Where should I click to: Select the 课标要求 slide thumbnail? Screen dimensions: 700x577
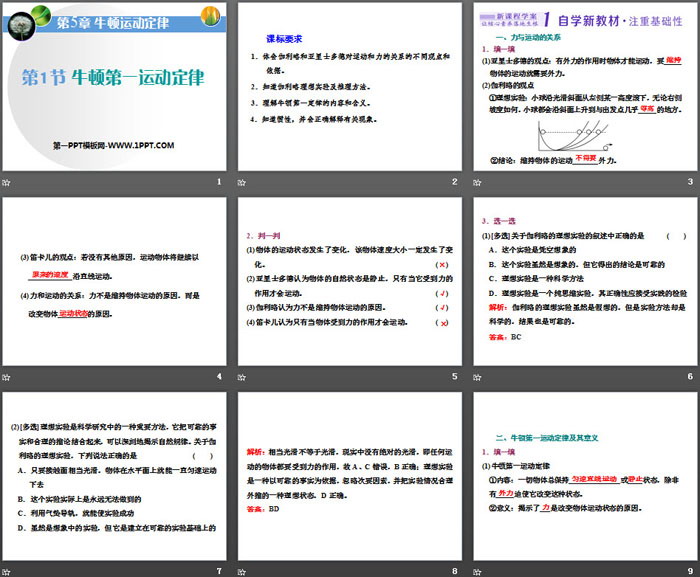click(350, 88)
